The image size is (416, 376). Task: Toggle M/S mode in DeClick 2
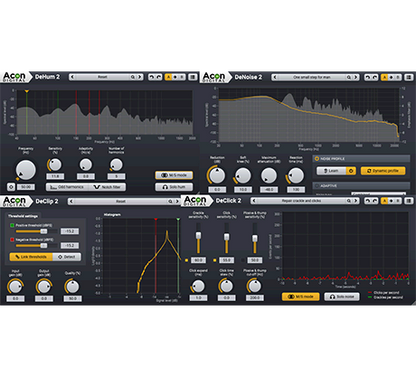300,297
